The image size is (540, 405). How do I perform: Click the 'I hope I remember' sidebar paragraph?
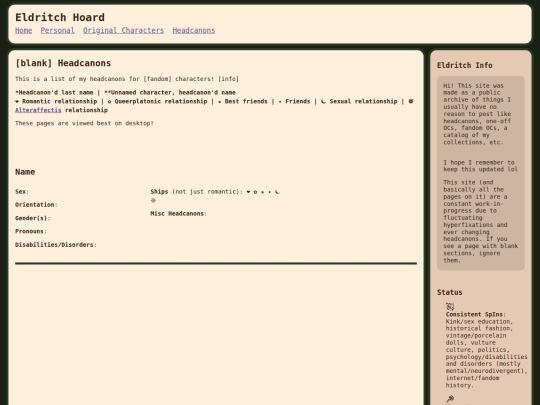click(x=480, y=166)
